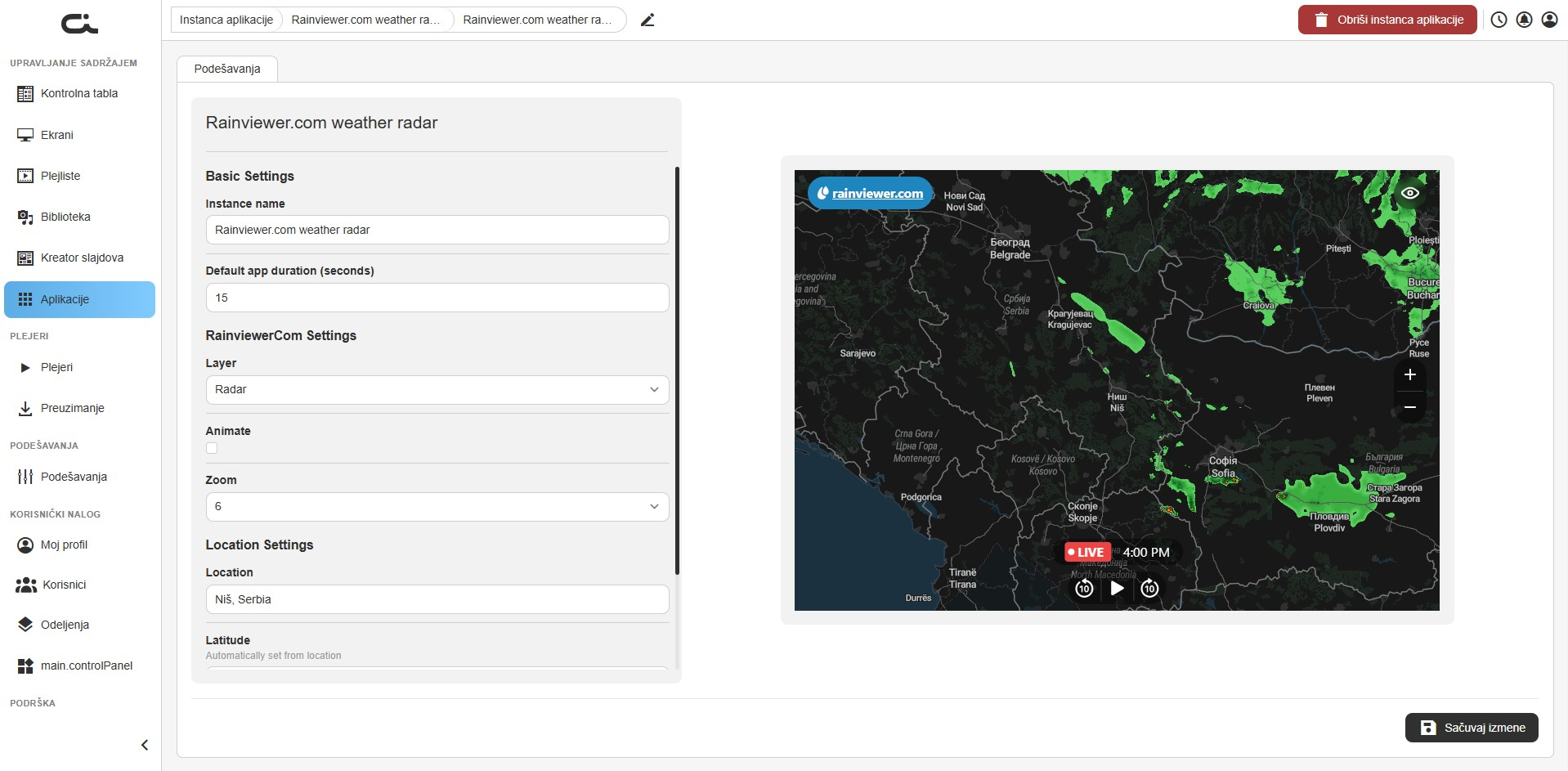Open Biblioteka media library
This screenshot has width=1568, height=771.
click(x=79, y=217)
